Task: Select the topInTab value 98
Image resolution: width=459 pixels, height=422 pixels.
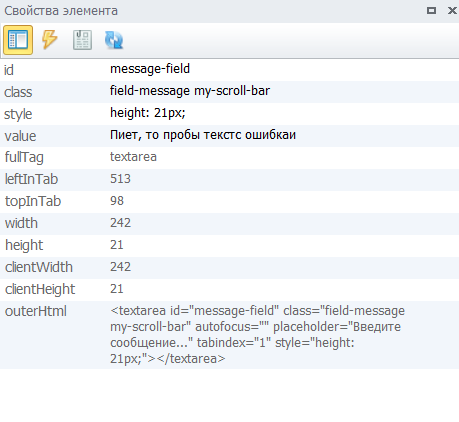Action: click(x=117, y=201)
